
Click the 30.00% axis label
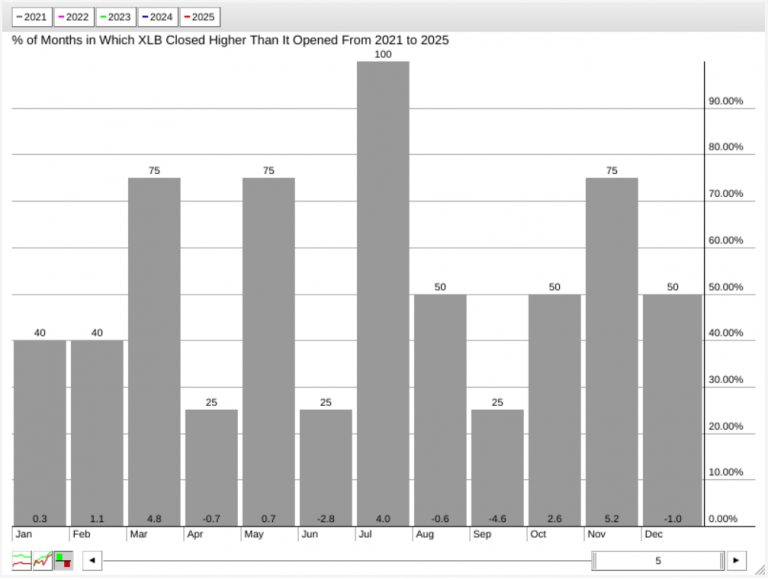(x=725, y=380)
